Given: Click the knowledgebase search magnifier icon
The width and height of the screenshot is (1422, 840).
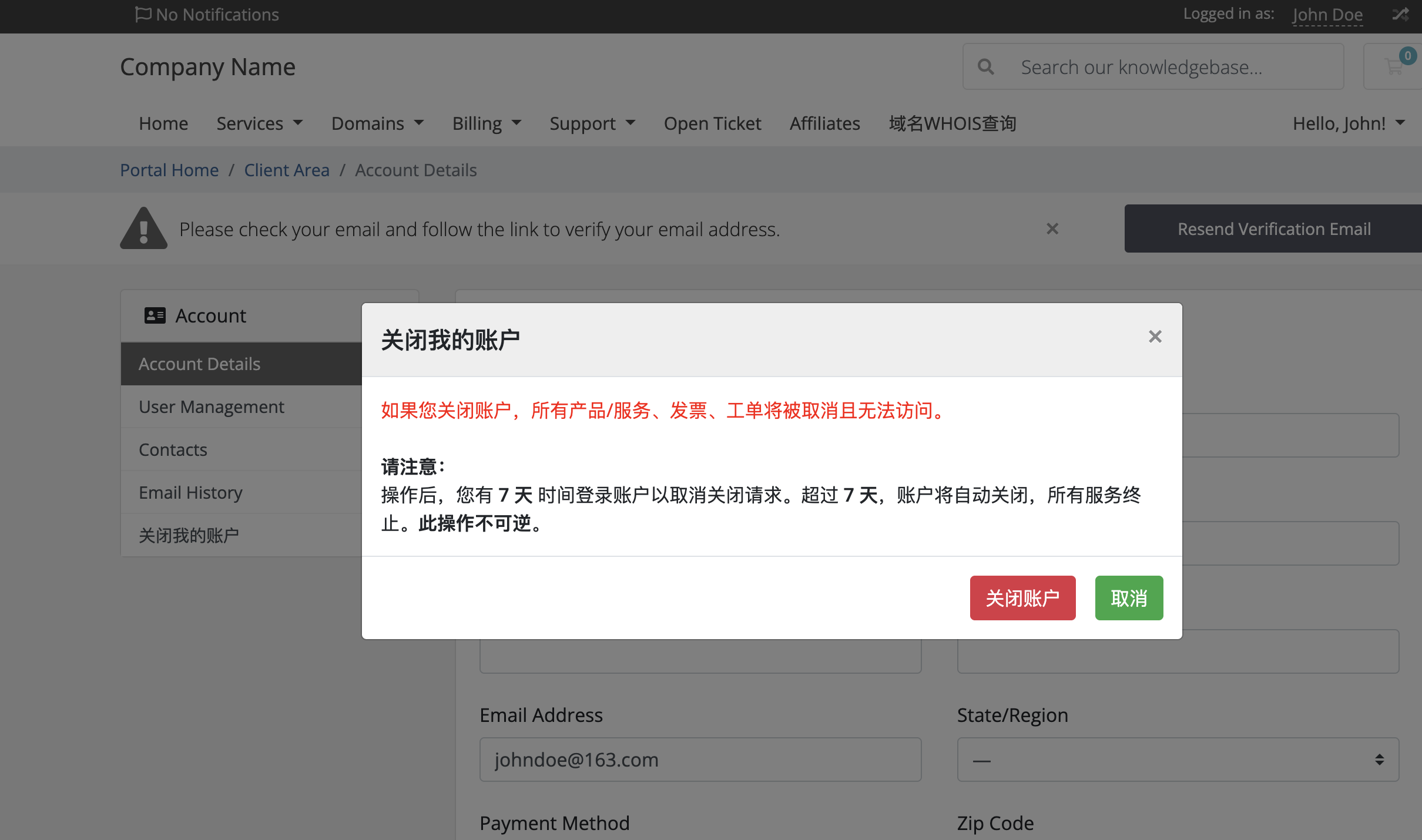Looking at the screenshot, I should [x=985, y=67].
